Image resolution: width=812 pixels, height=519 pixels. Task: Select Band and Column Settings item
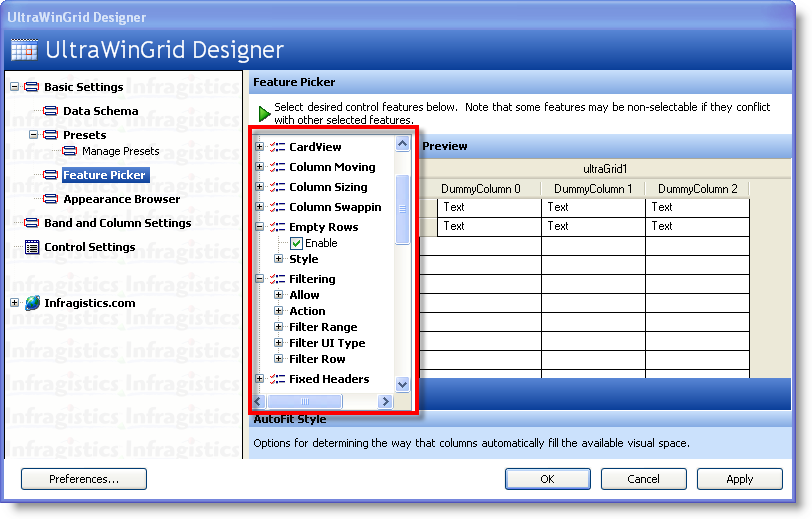[117, 223]
